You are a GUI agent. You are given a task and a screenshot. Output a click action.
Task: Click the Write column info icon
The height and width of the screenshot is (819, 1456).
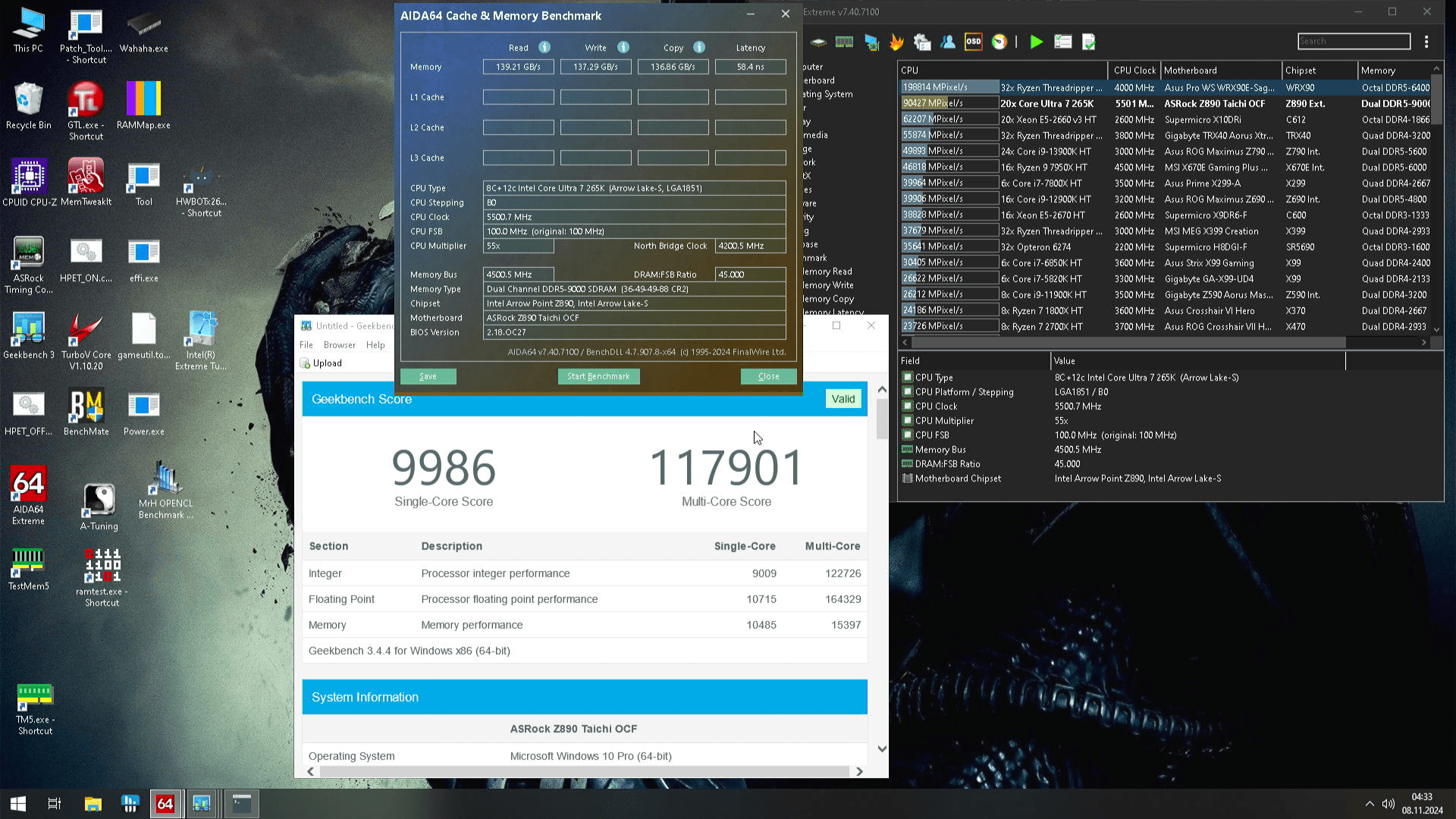623,47
